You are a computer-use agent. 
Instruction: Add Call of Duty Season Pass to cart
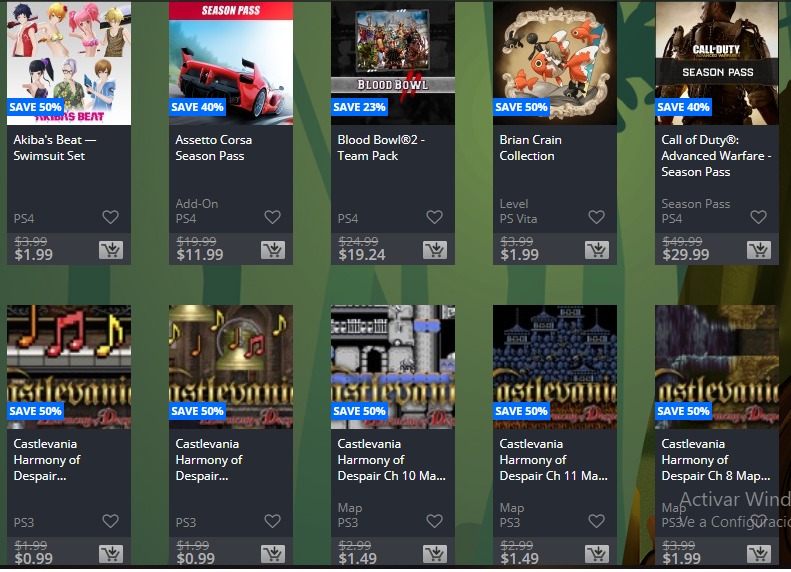pyautogui.click(x=759, y=250)
